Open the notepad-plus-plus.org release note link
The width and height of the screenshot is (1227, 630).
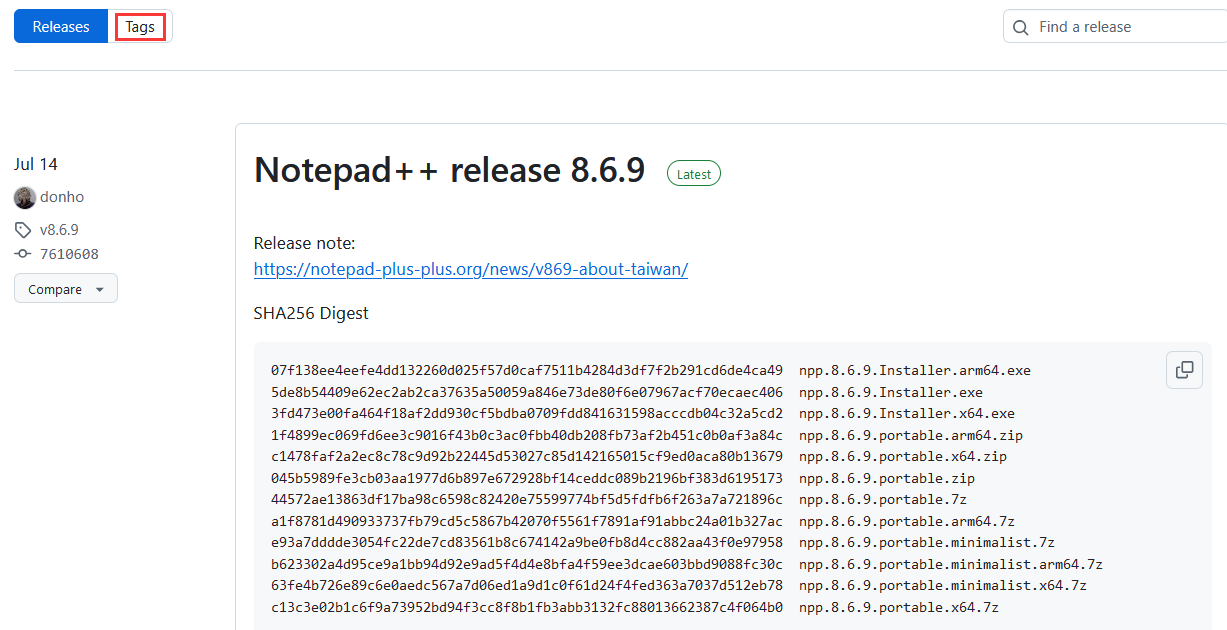(470, 269)
